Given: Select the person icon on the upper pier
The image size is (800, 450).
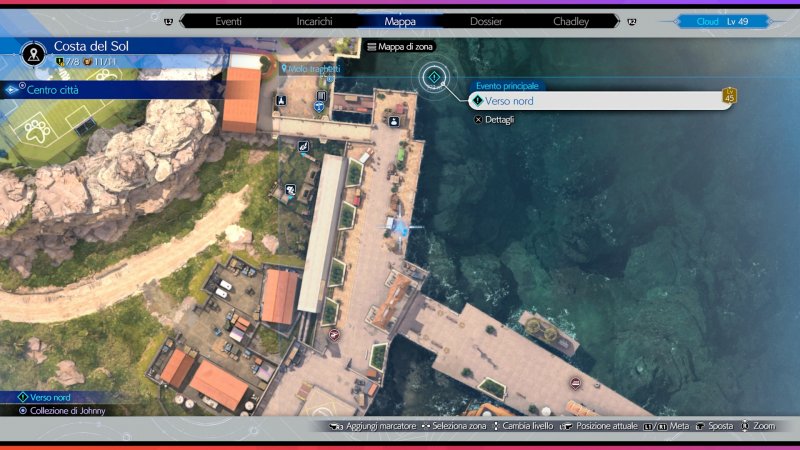Looking at the screenshot, I should click(395, 122).
